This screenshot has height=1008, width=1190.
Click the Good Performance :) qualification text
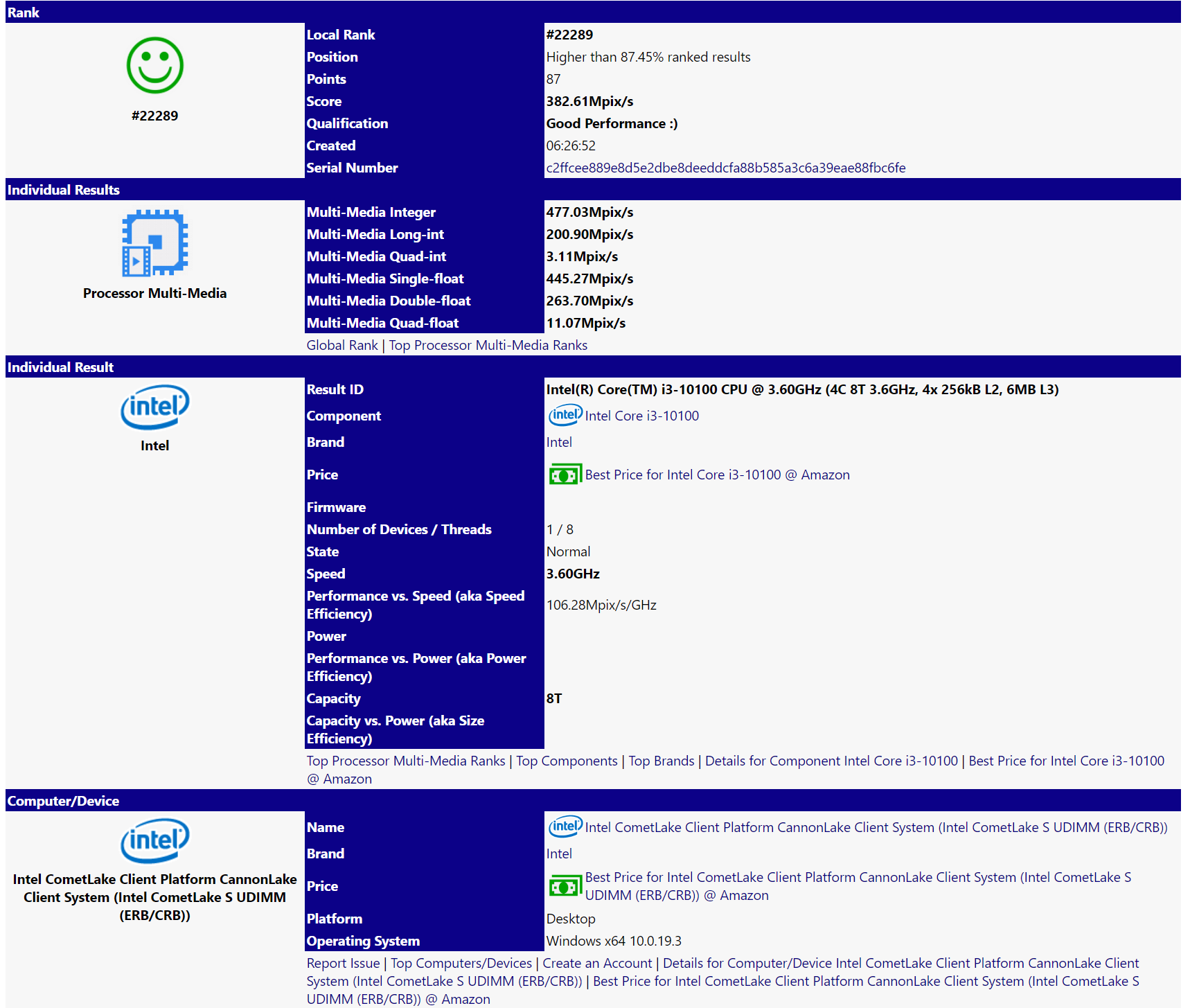(x=612, y=123)
